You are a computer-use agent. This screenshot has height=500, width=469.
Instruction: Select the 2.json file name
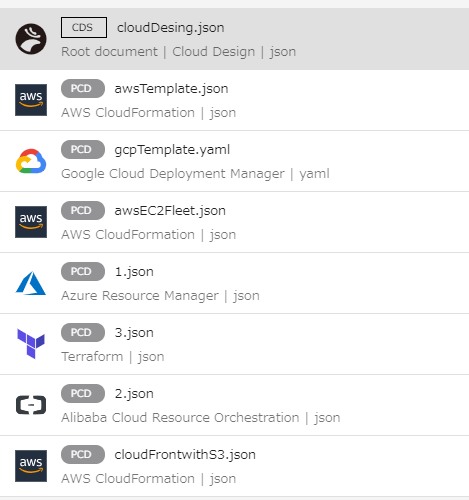[134, 394]
